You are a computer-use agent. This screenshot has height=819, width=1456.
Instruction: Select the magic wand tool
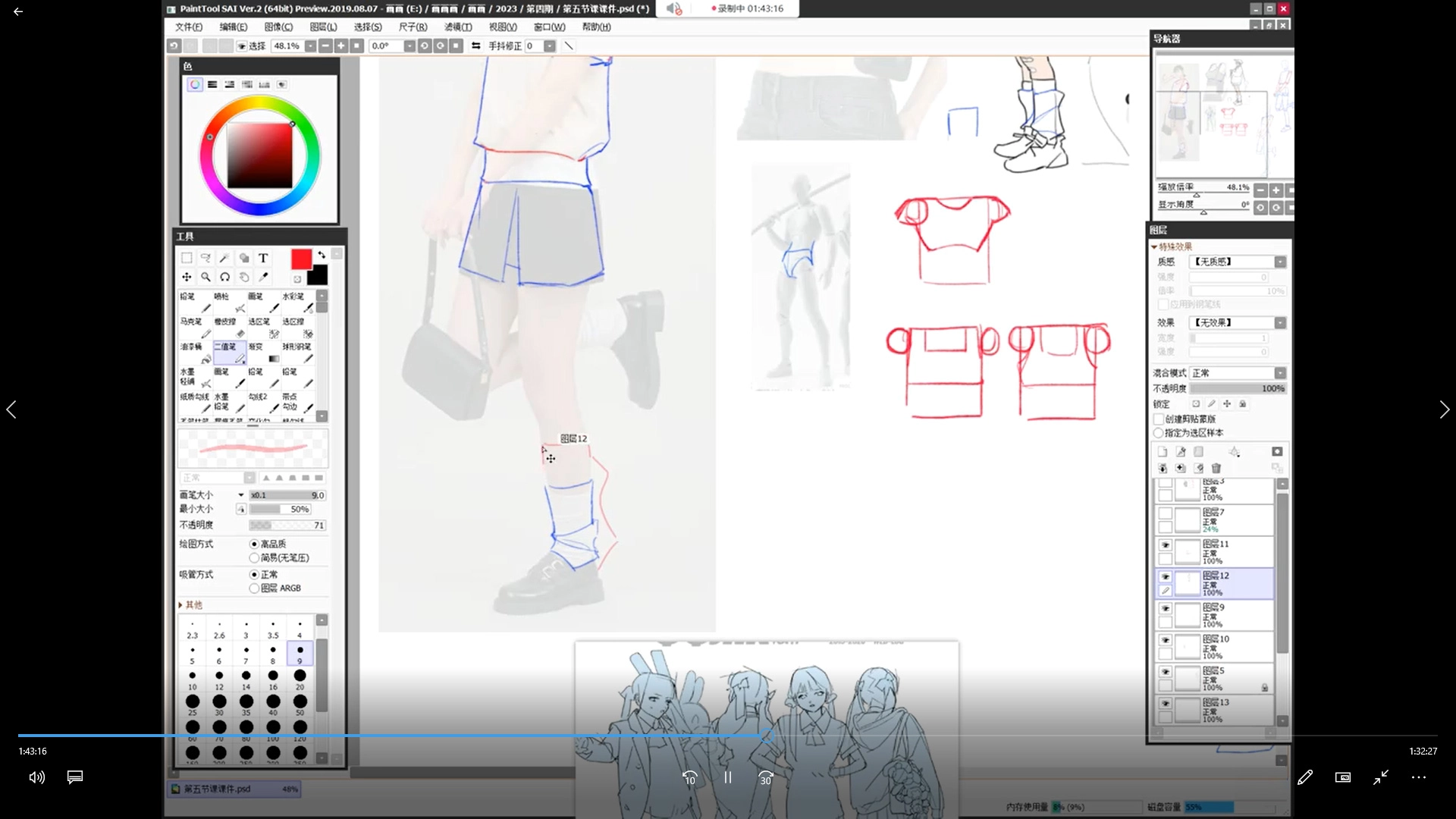[224, 258]
